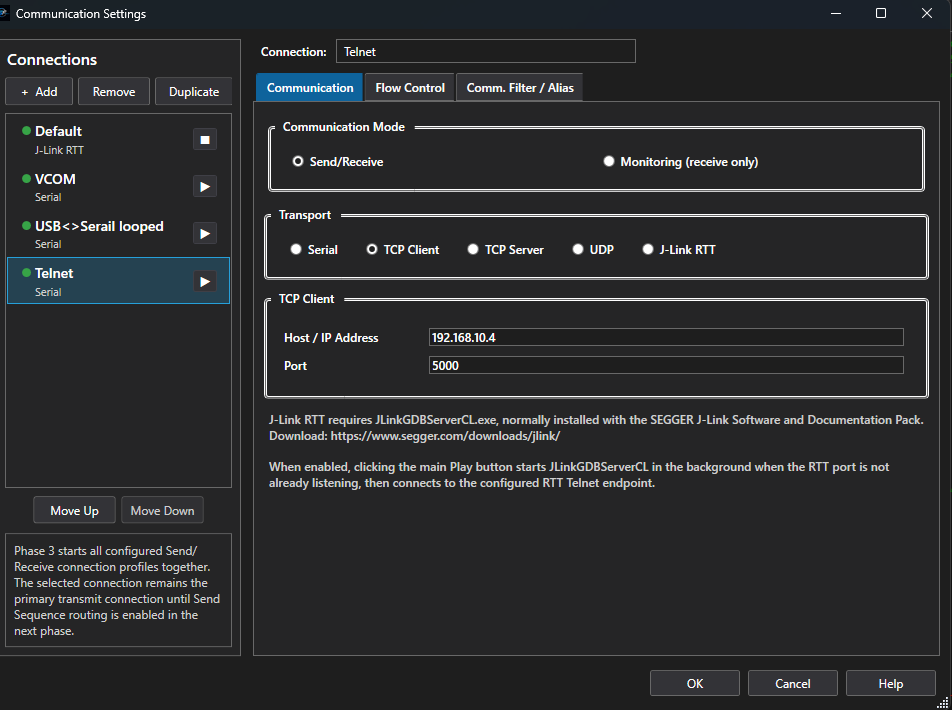Screen dimensions: 952x710
Task: Move the connection down
Action: point(162,510)
